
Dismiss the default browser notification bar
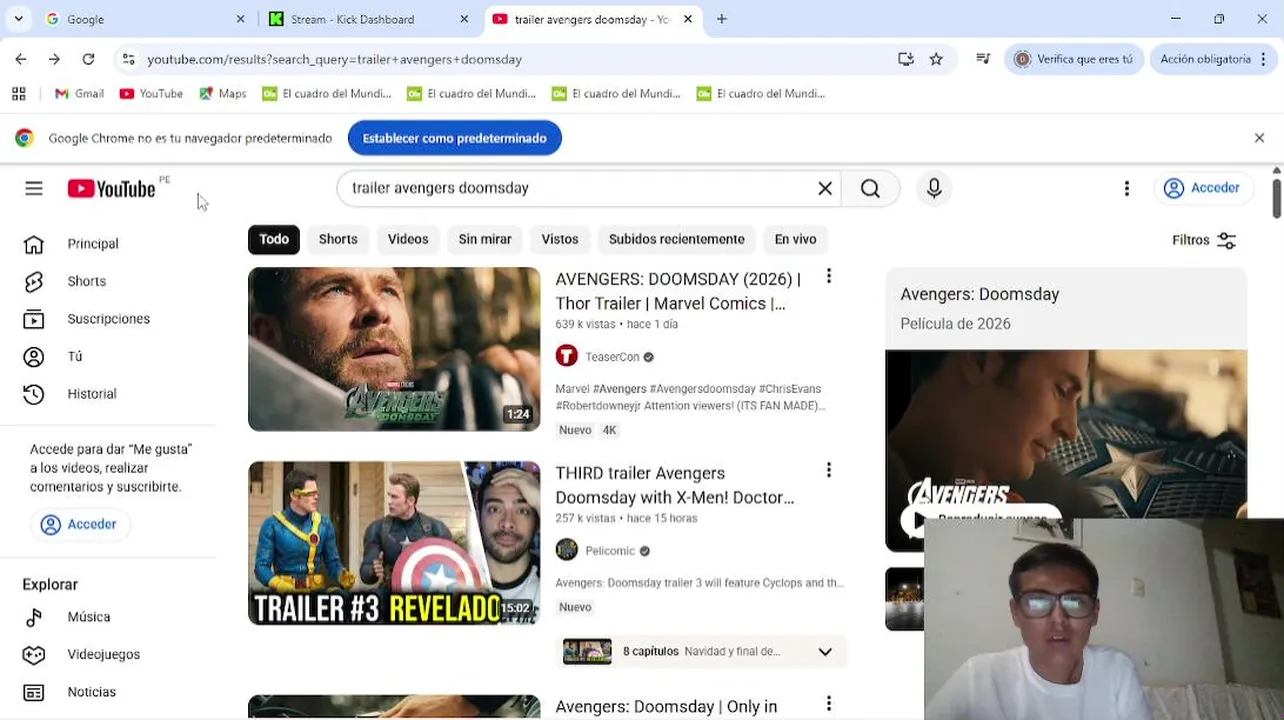[1259, 138]
